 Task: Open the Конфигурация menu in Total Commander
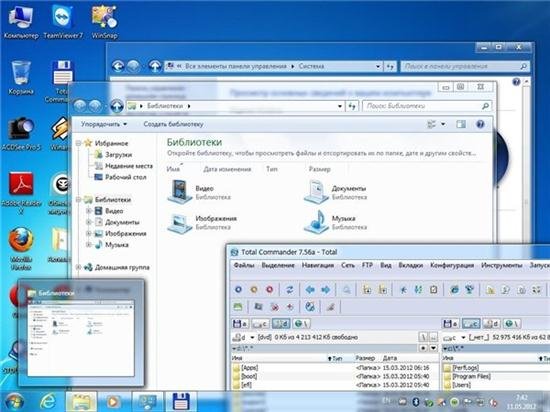452,265
